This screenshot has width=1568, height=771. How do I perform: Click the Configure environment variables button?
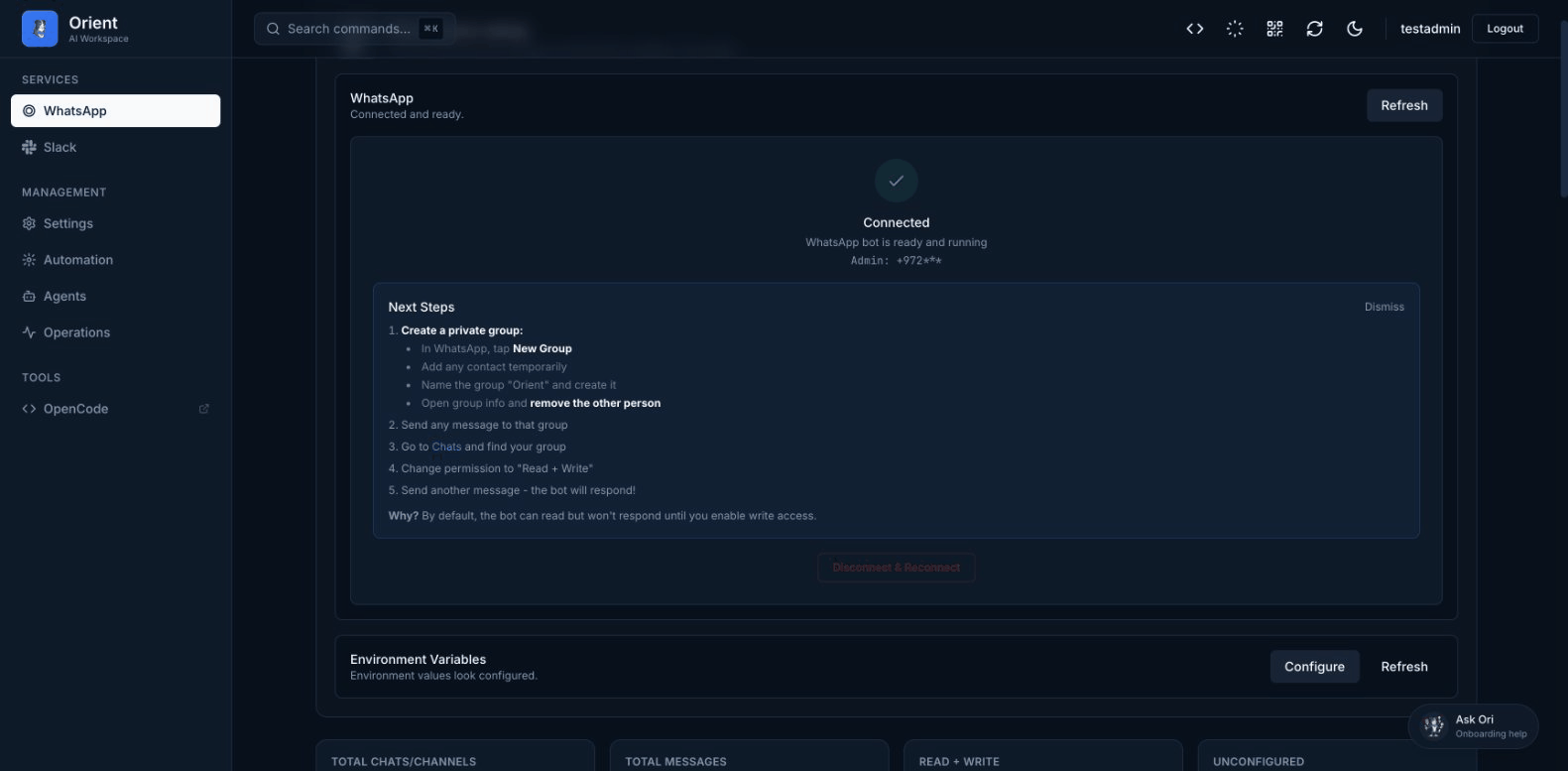[1314, 667]
